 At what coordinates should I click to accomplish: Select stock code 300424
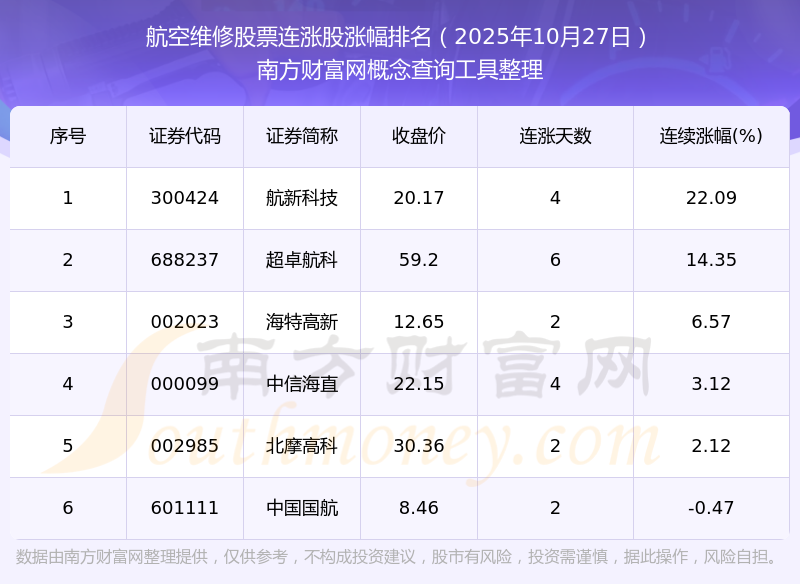click(185, 198)
